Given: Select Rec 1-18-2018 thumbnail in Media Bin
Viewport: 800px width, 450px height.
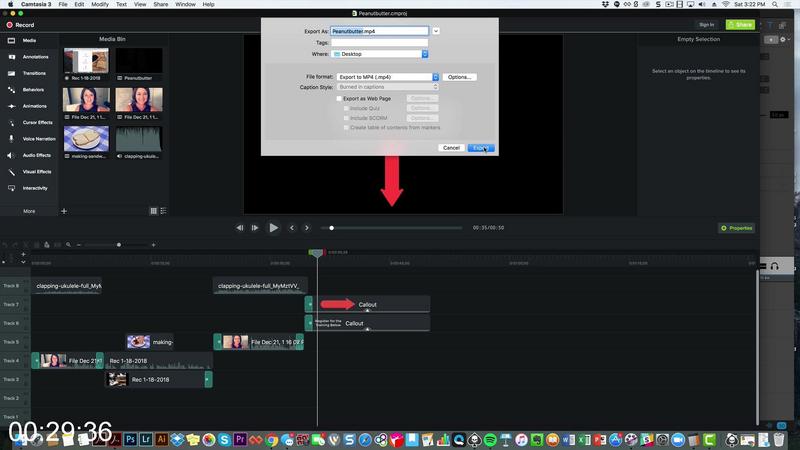Looking at the screenshot, I should coord(86,61).
